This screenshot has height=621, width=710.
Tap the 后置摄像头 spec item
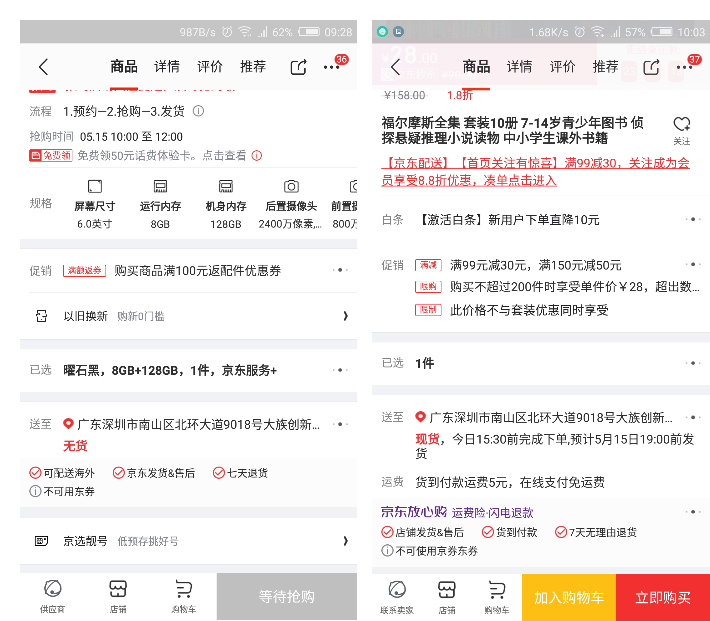pyautogui.click(x=291, y=204)
